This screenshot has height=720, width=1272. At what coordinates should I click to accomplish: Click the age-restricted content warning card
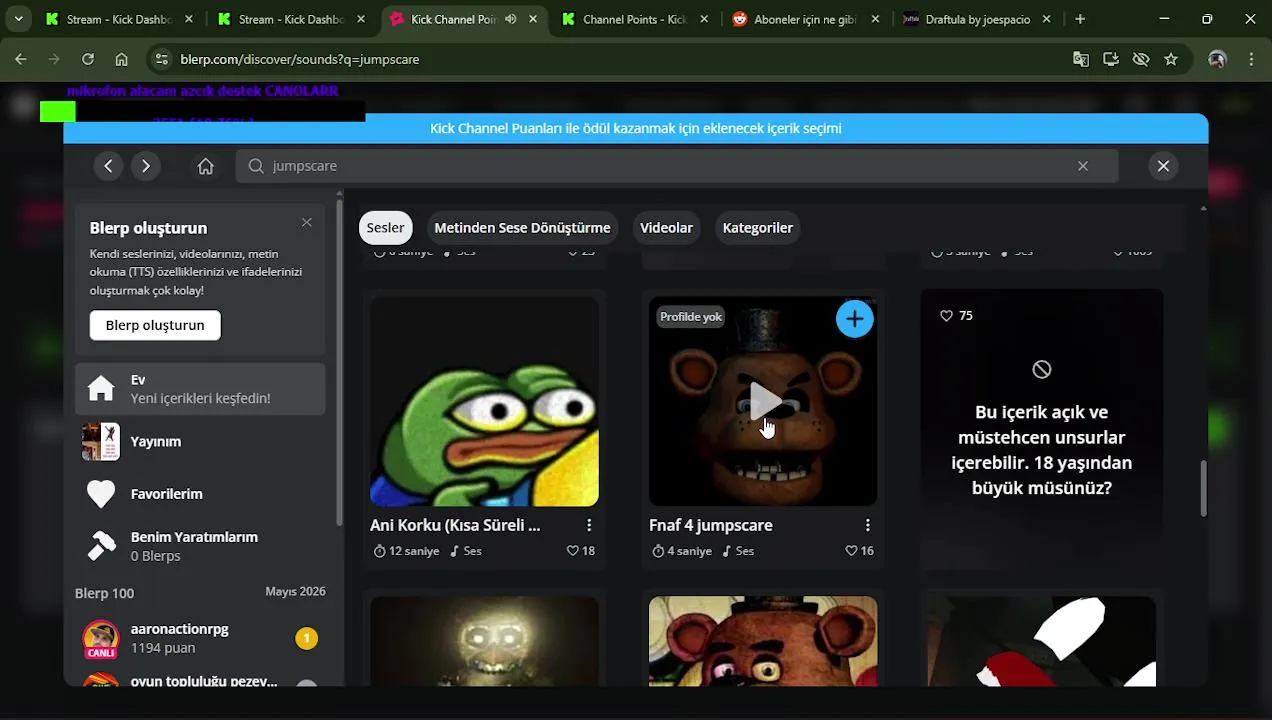1042,430
